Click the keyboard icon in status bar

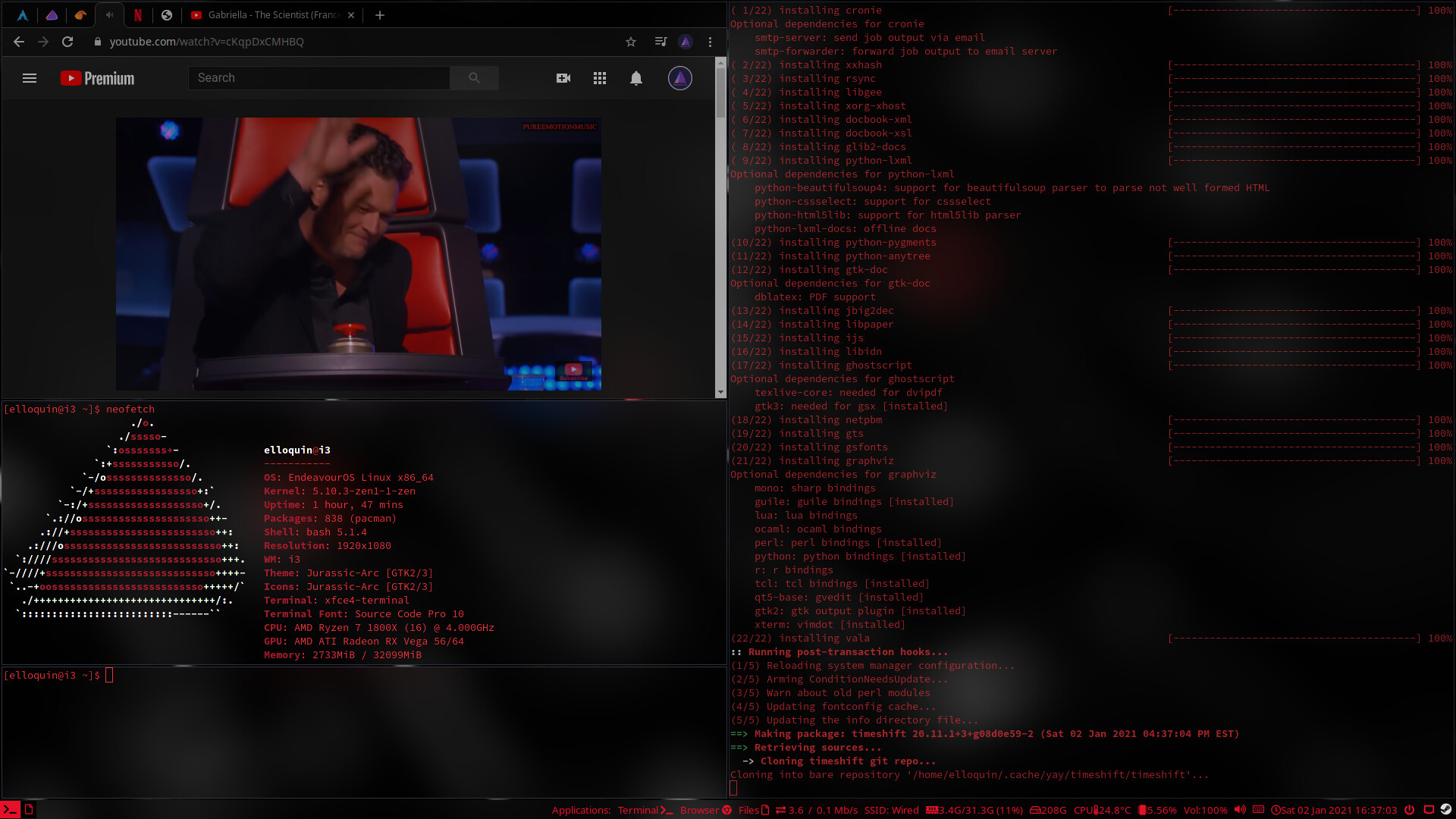pyautogui.click(x=1258, y=809)
